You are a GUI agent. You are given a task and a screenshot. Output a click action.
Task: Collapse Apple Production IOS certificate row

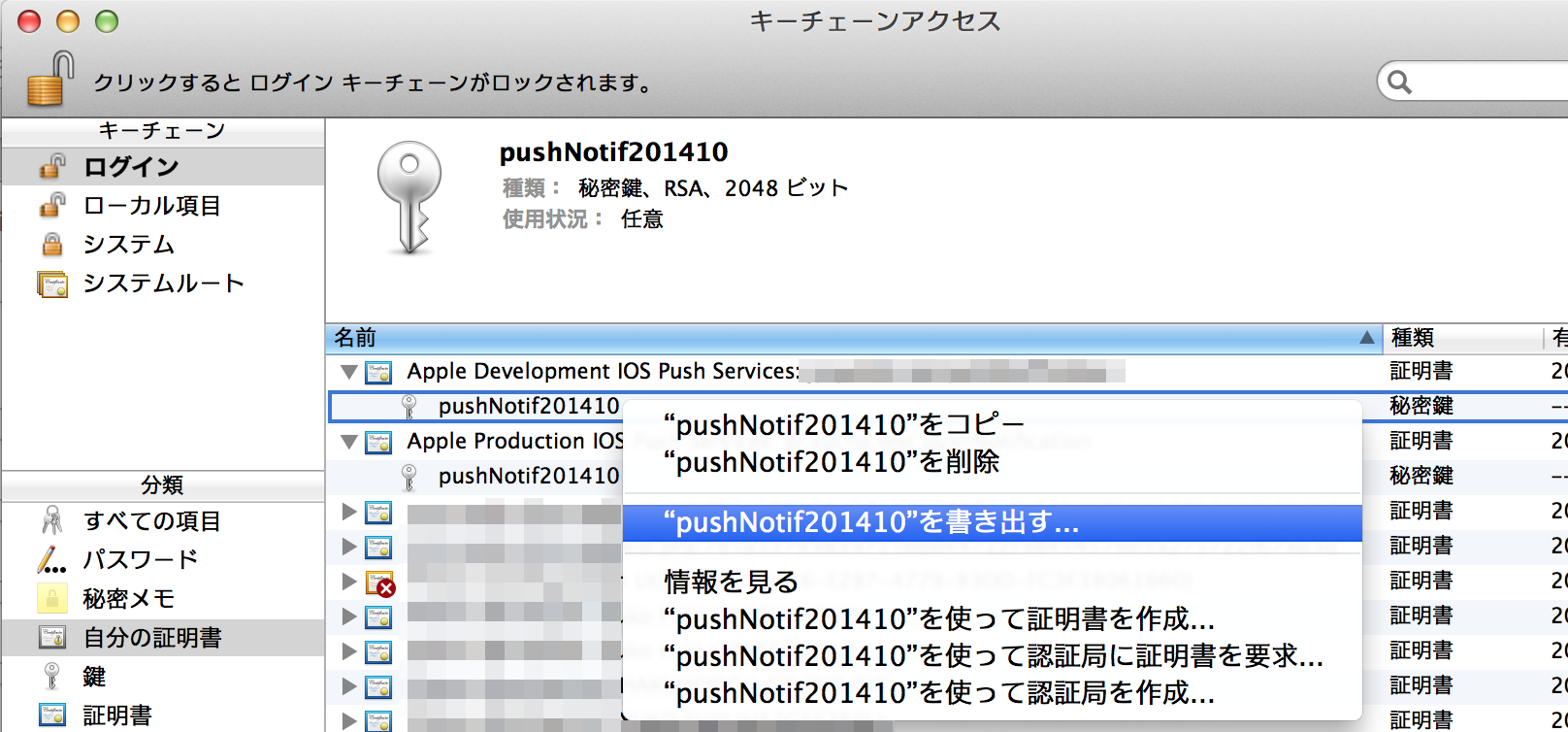349,442
